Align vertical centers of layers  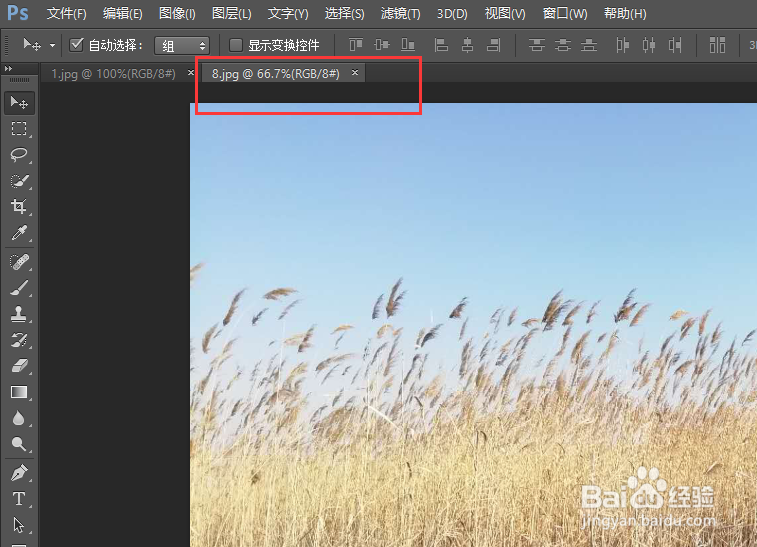[x=382, y=45]
